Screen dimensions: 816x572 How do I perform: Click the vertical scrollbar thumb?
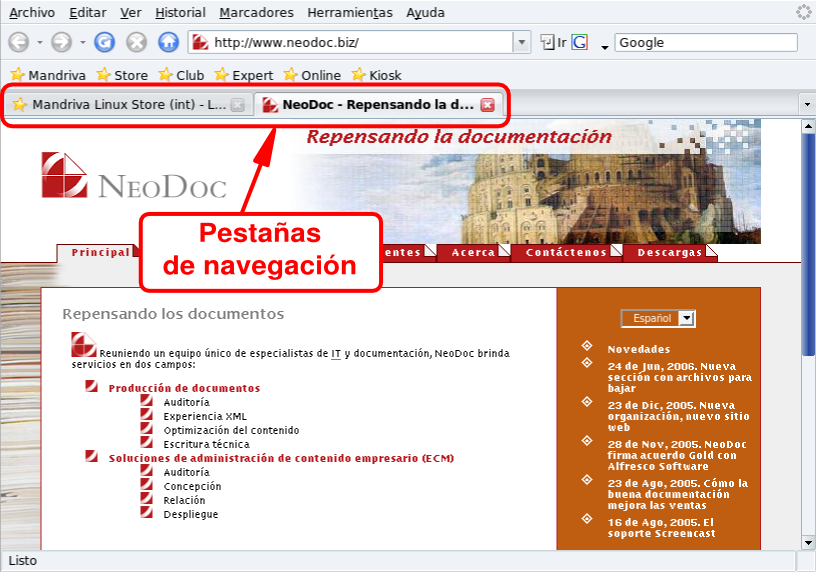tap(808, 245)
